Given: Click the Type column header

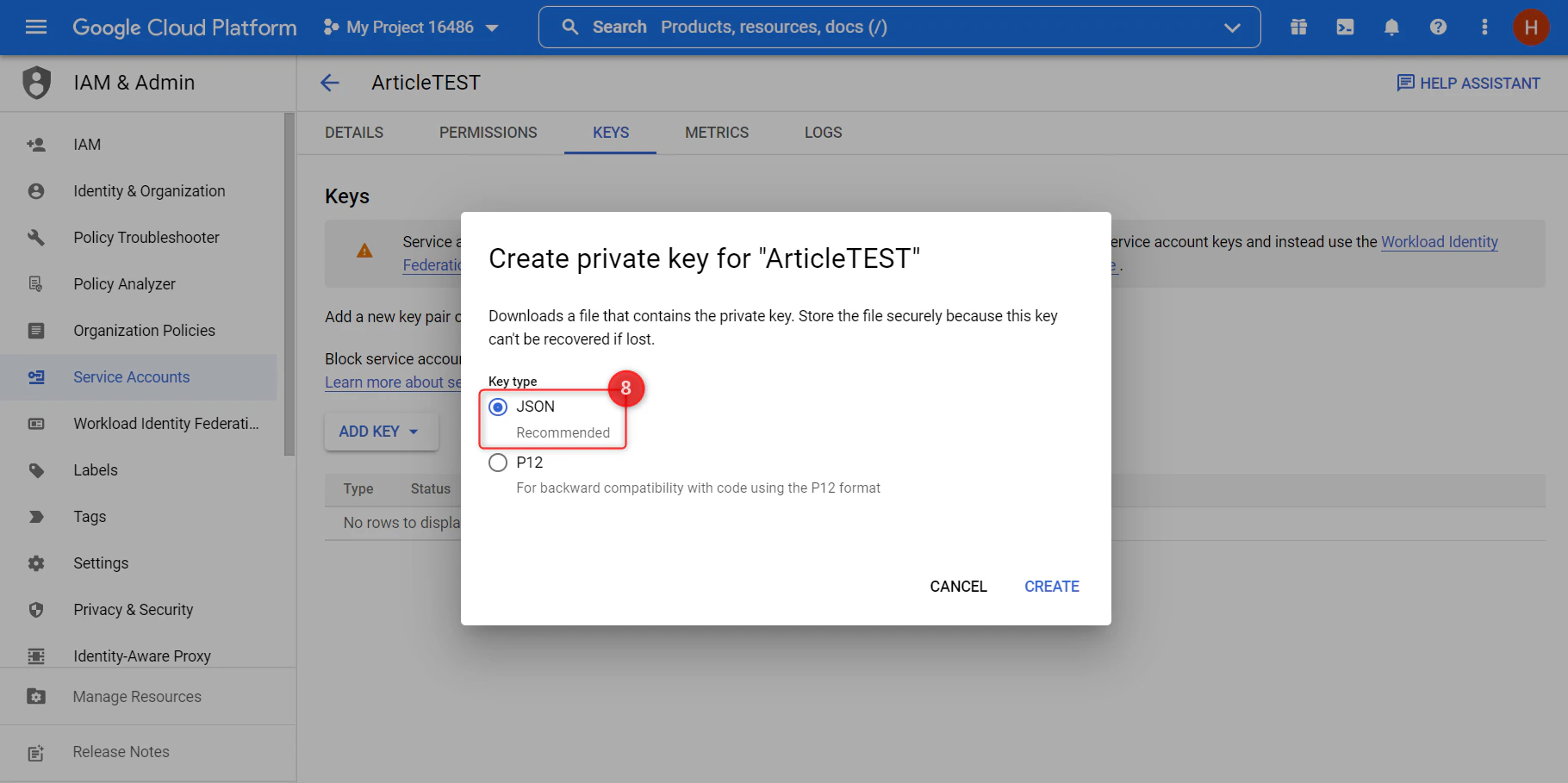Looking at the screenshot, I should (x=358, y=489).
